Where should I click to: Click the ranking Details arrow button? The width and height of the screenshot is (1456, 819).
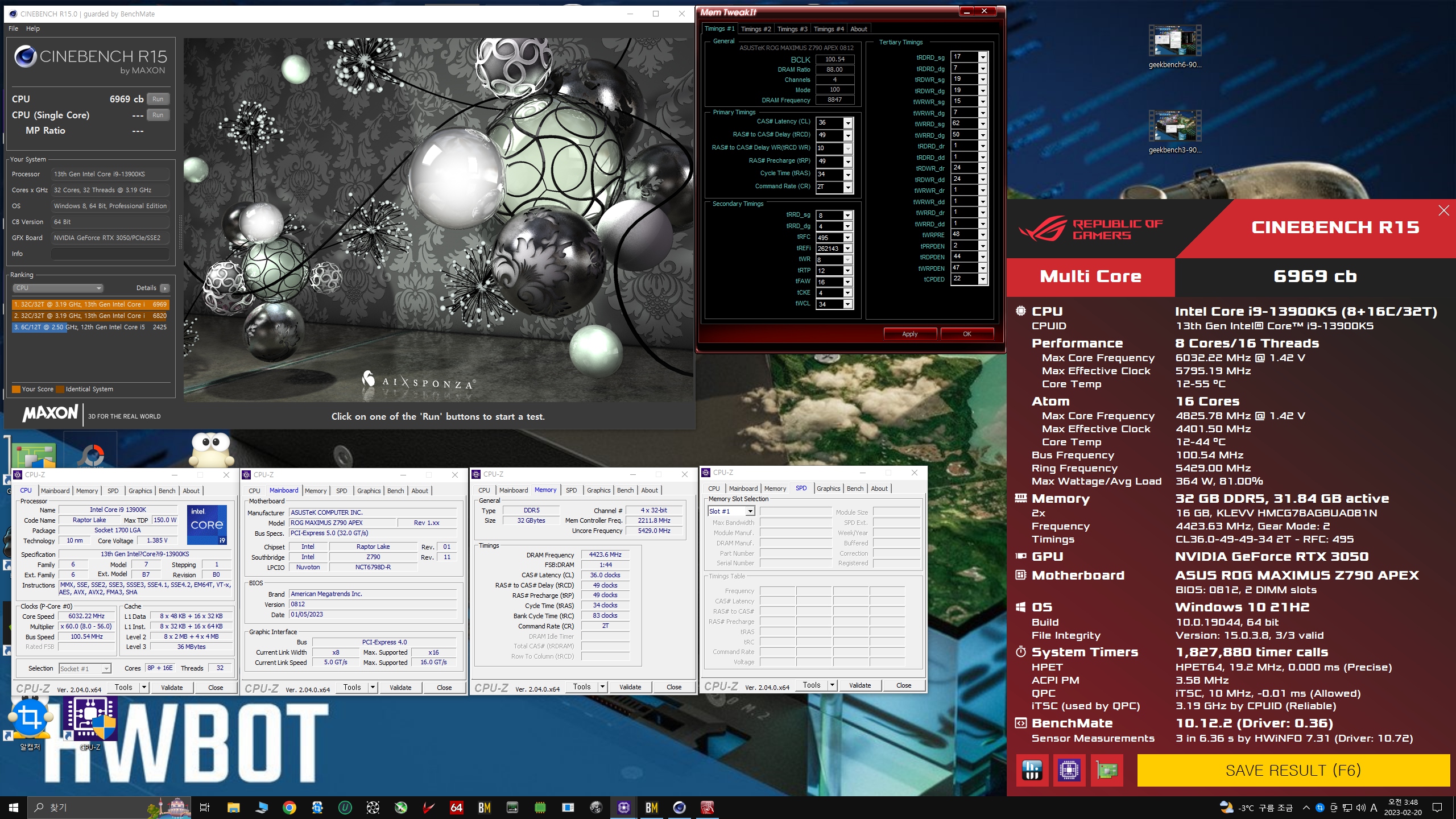(164, 288)
